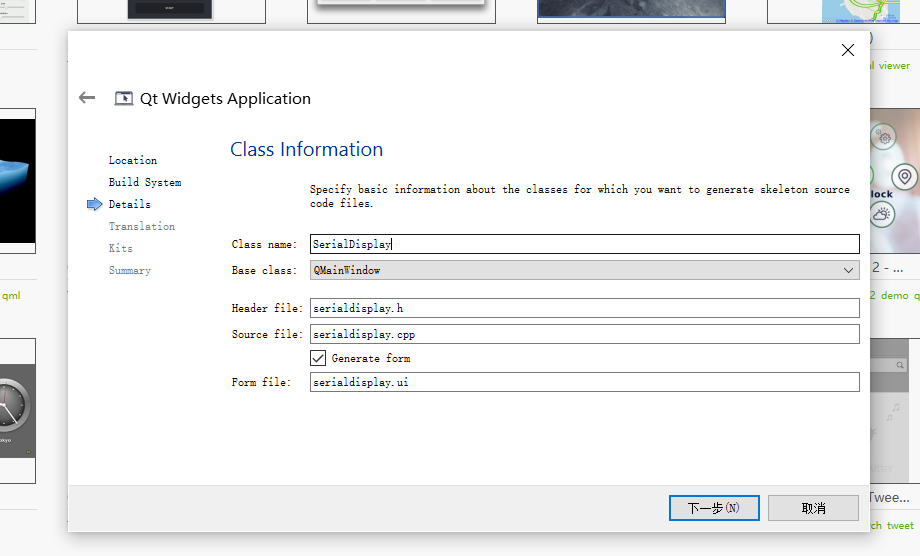Image resolution: width=920 pixels, height=556 pixels.
Task: Click the green 'qml' tag in background
Action: coord(11,296)
